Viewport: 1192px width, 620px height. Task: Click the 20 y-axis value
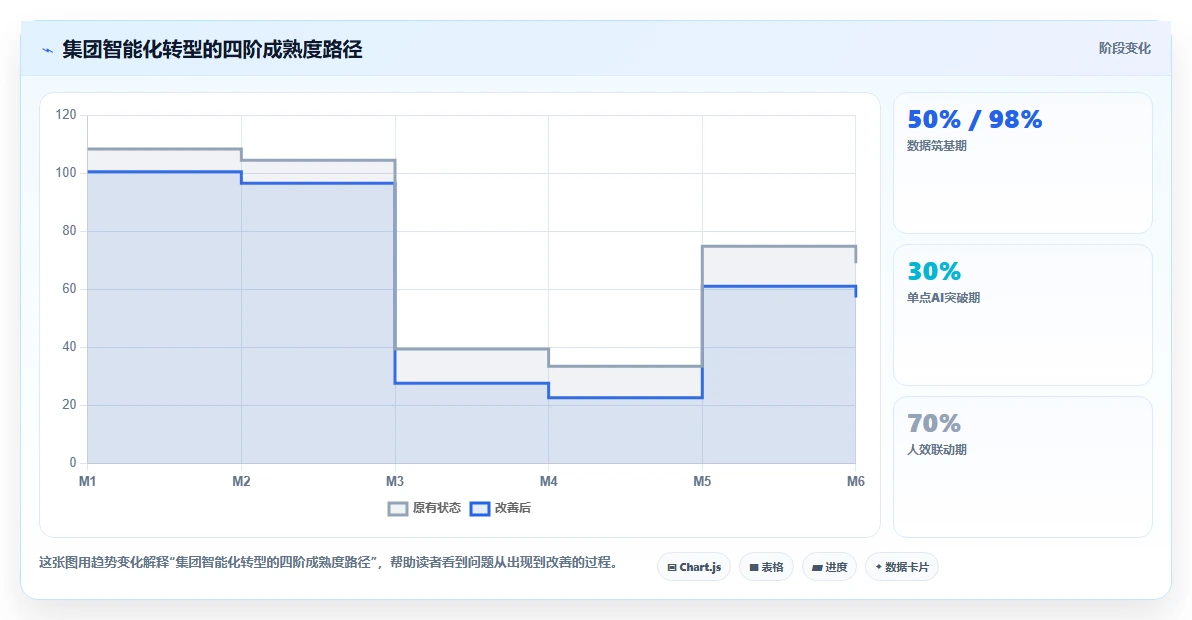69,404
